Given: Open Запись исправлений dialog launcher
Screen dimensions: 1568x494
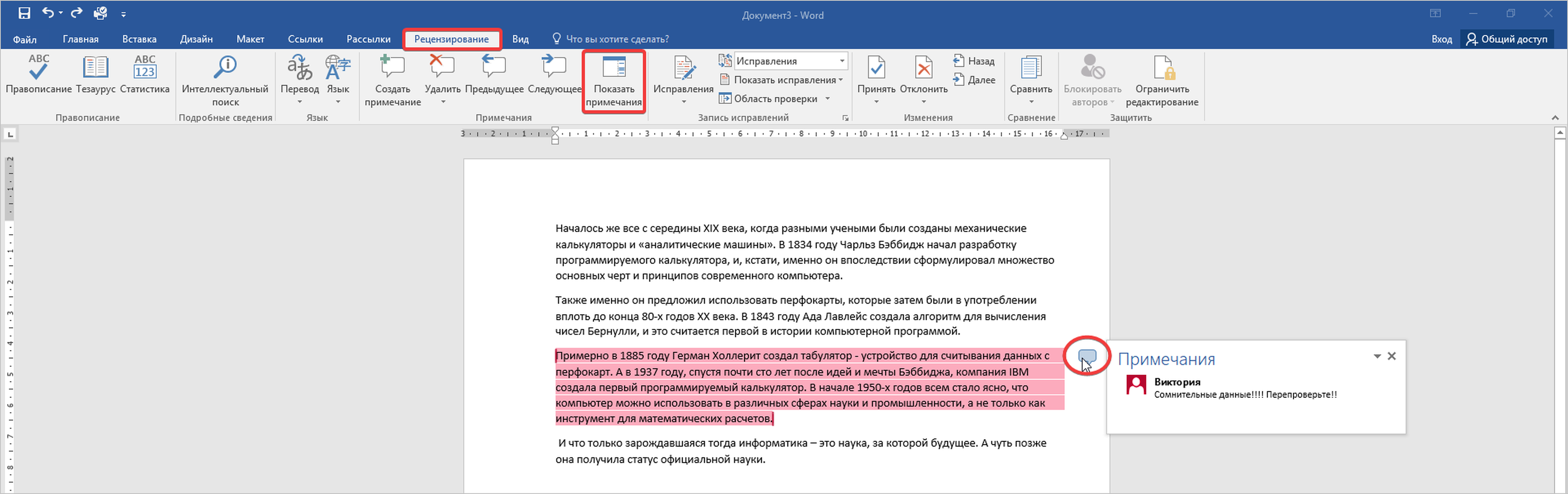Looking at the screenshot, I should (845, 118).
